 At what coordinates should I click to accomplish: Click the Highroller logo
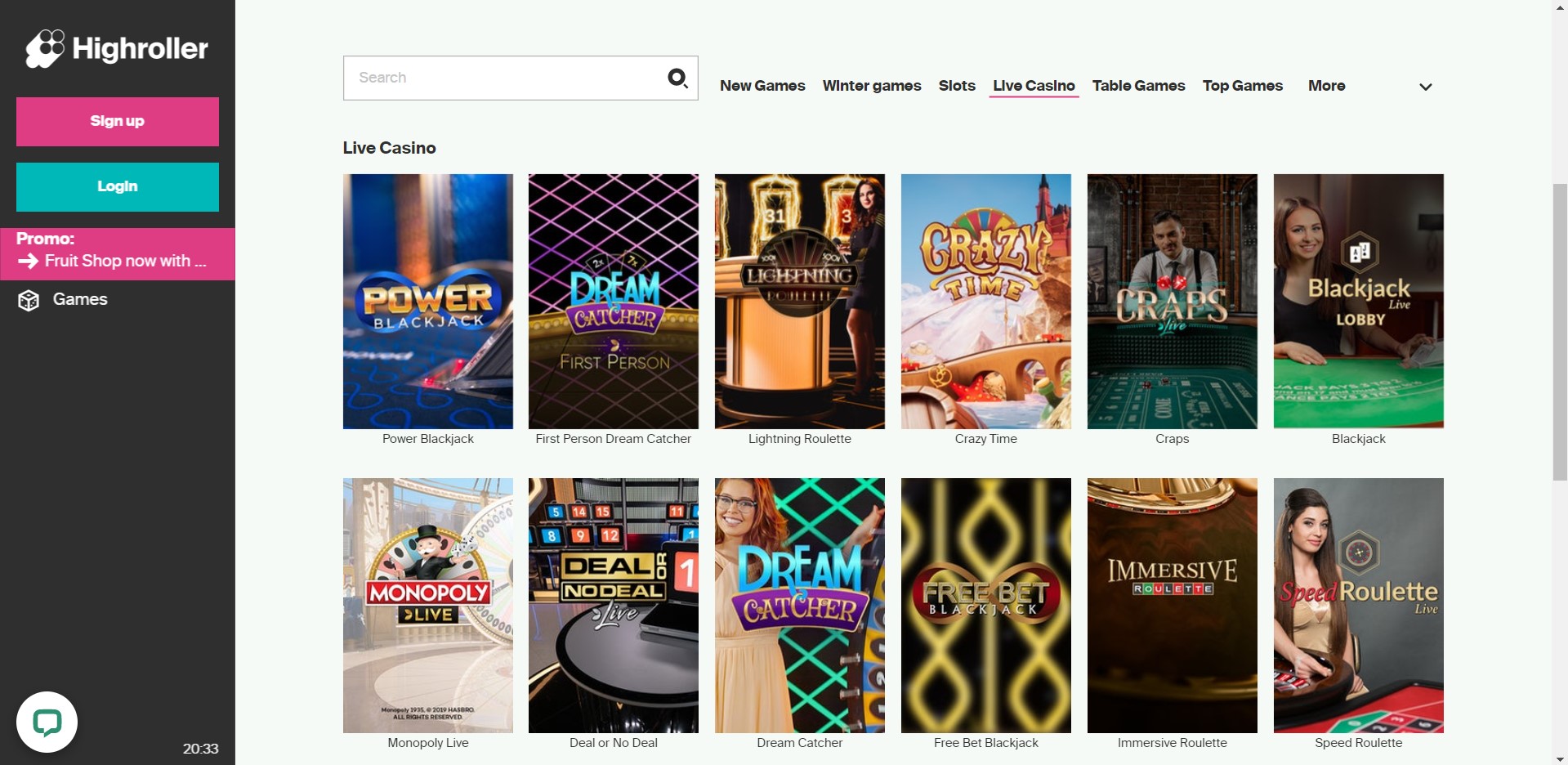tap(117, 49)
